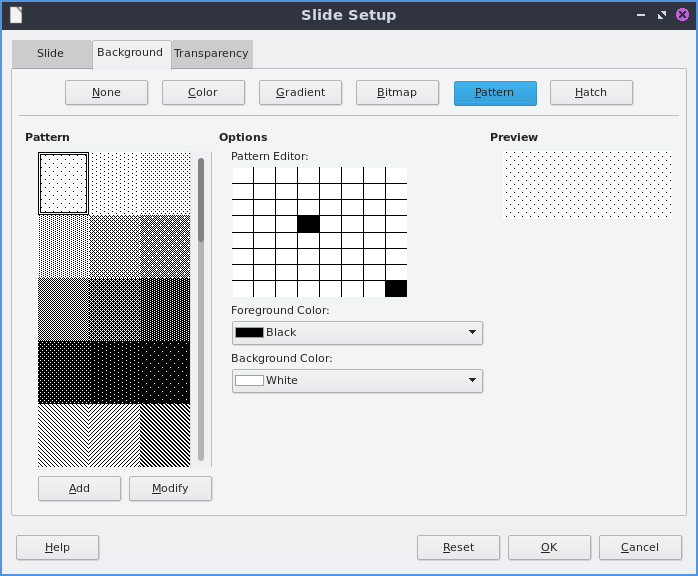Choose the second pattern in the top row
The image size is (698, 576).
click(x=114, y=183)
